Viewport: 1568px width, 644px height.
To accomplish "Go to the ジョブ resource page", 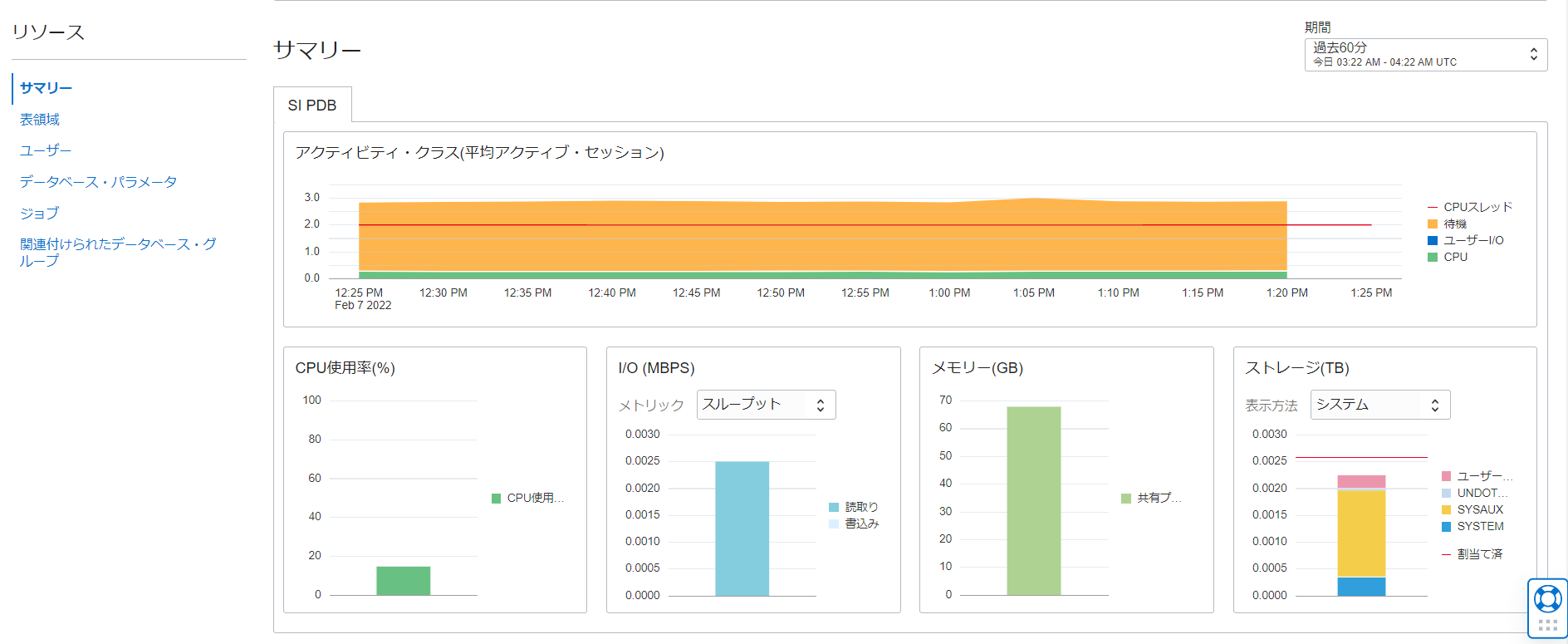I will [x=40, y=214].
